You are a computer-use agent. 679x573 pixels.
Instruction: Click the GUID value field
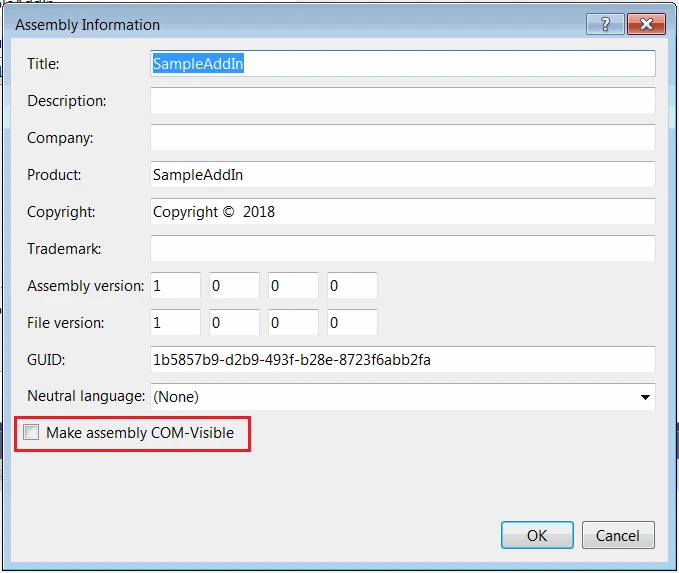point(403,360)
